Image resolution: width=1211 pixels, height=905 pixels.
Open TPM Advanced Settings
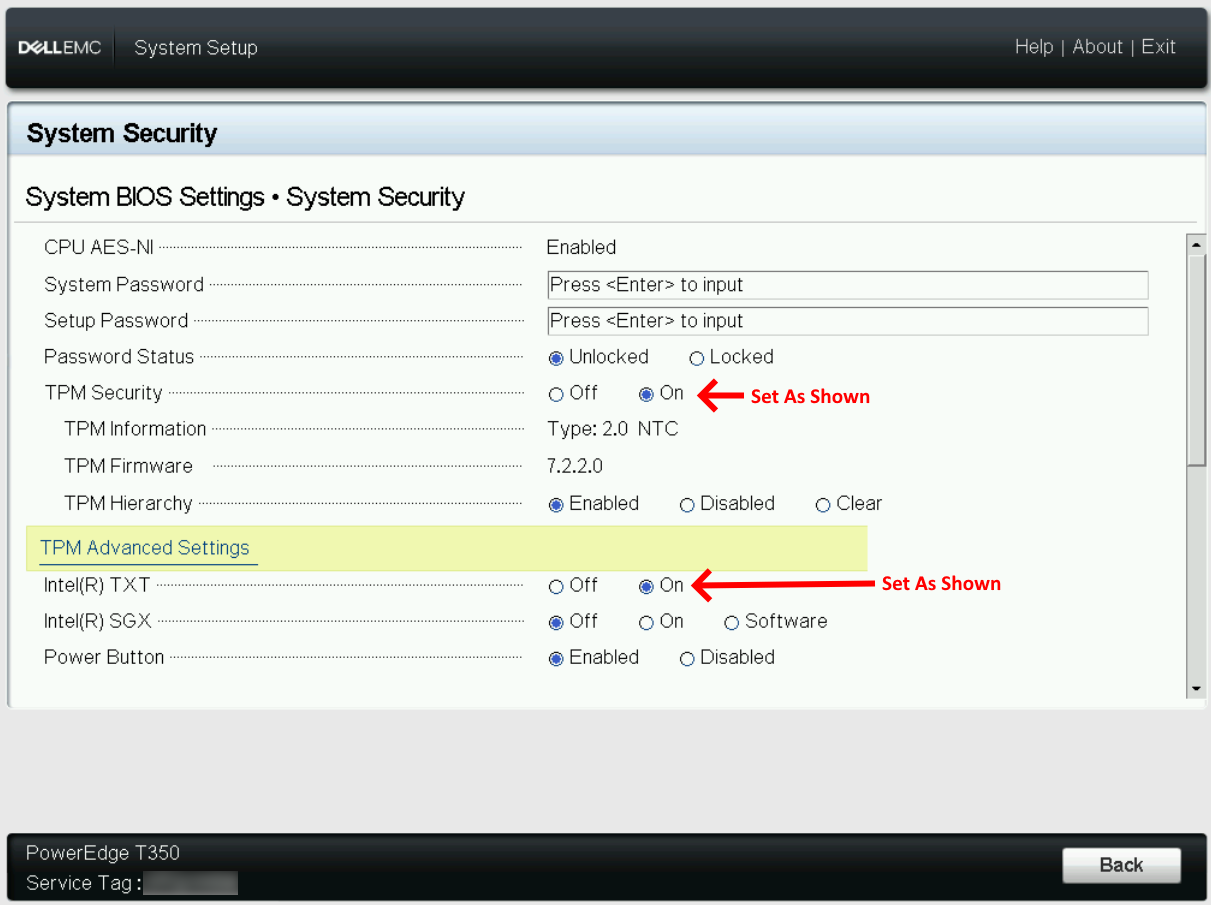click(145, 548)
